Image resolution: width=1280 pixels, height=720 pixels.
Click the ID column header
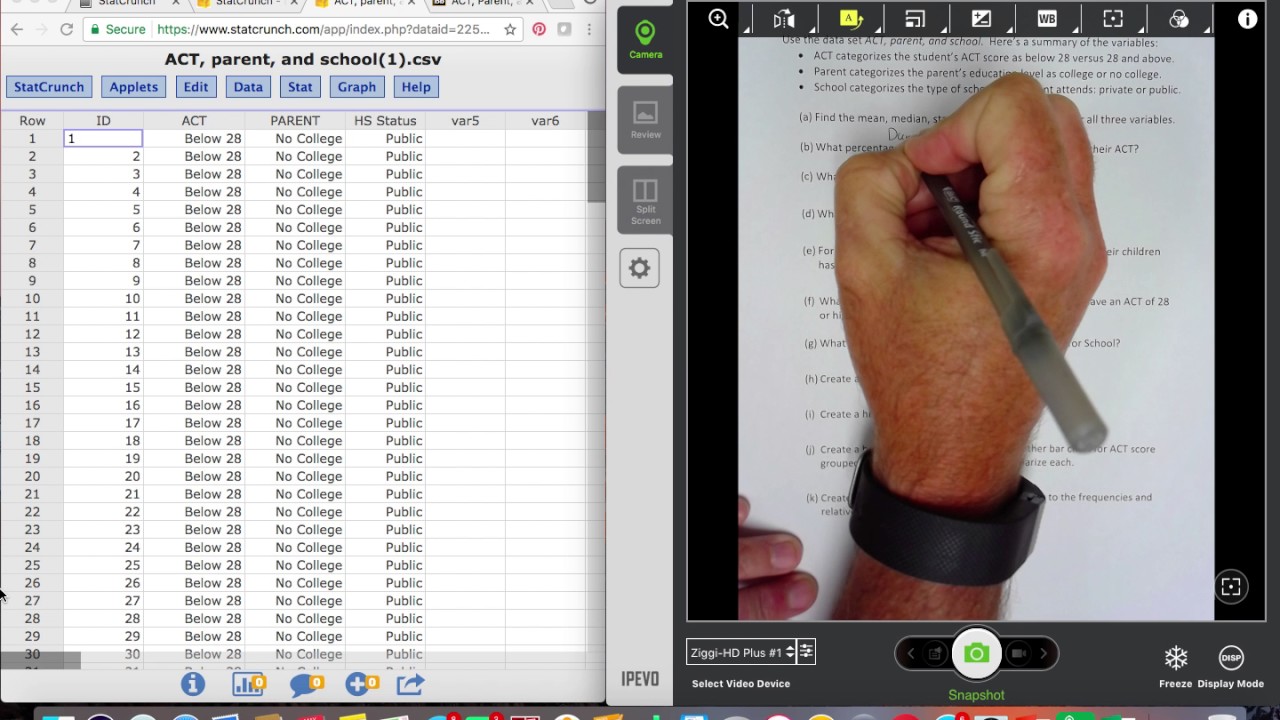pyautogui.click(x=103, y=121)
